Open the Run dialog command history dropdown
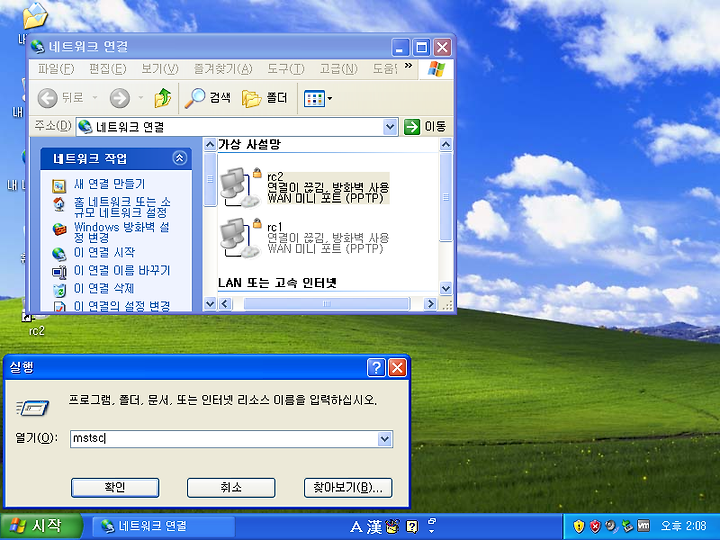 click(x=385, y=439)
